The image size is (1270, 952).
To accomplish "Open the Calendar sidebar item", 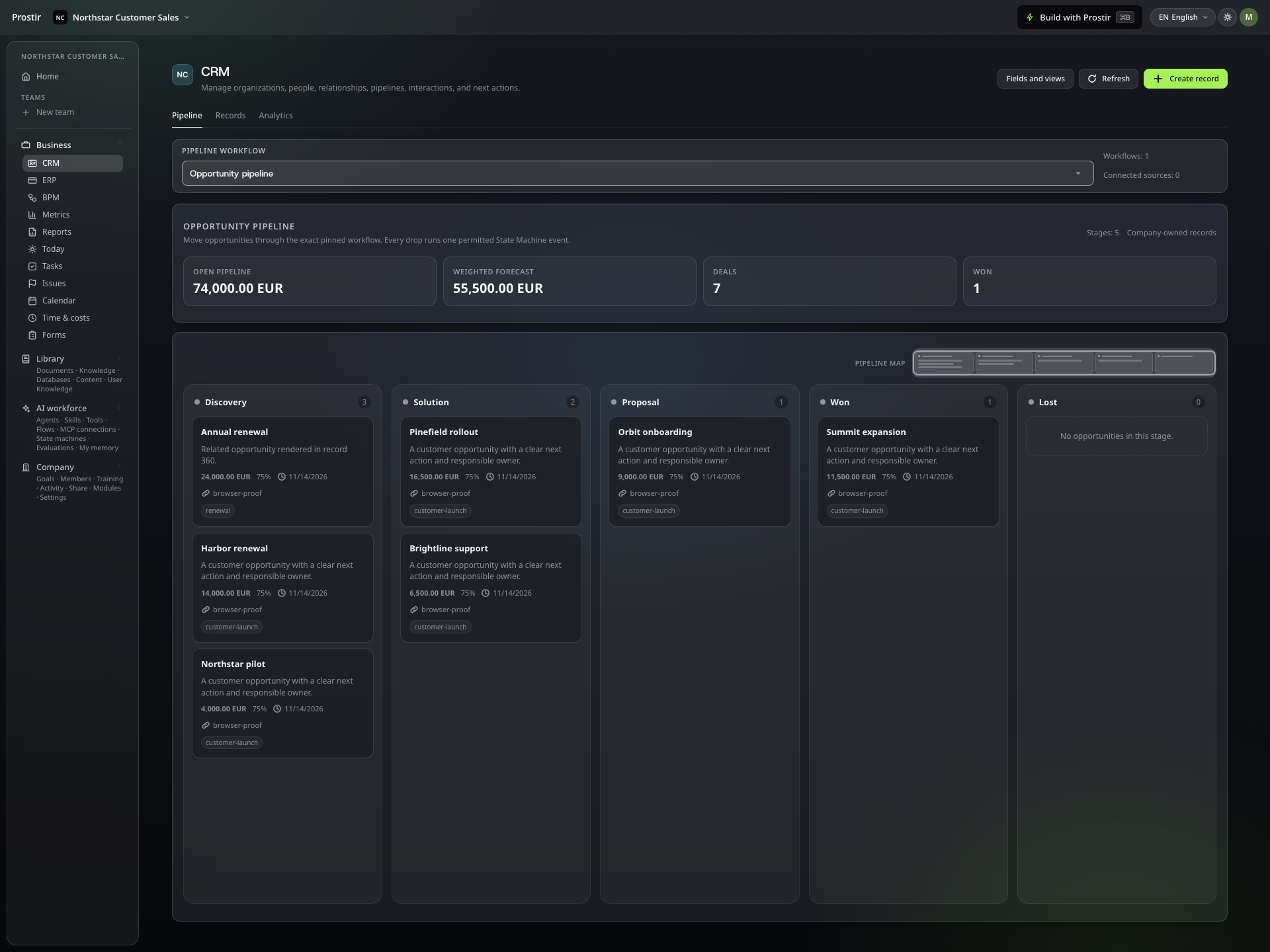I will point(72,301).
